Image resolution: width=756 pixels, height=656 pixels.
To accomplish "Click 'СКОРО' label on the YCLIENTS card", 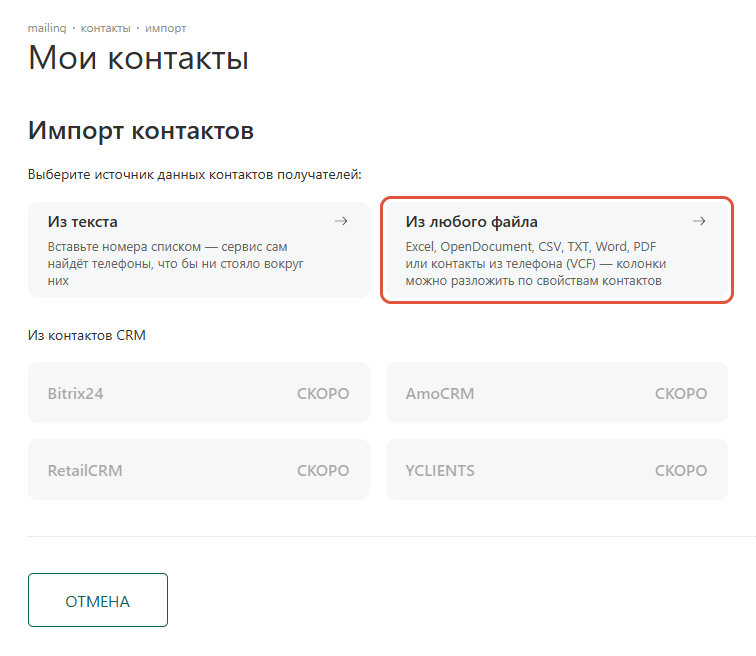I will [x=681, y=470].
